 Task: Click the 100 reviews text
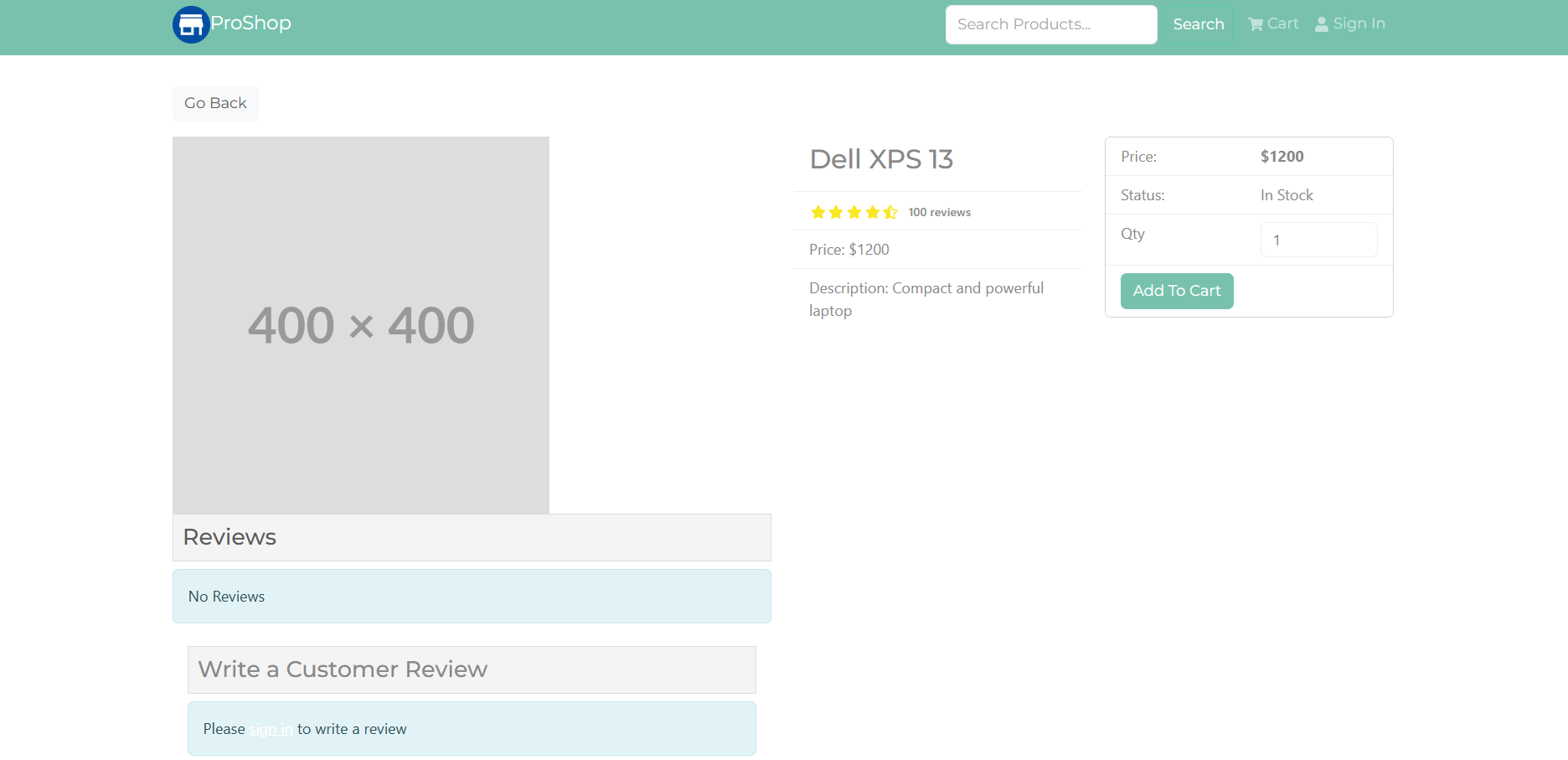tap(940, 213)
